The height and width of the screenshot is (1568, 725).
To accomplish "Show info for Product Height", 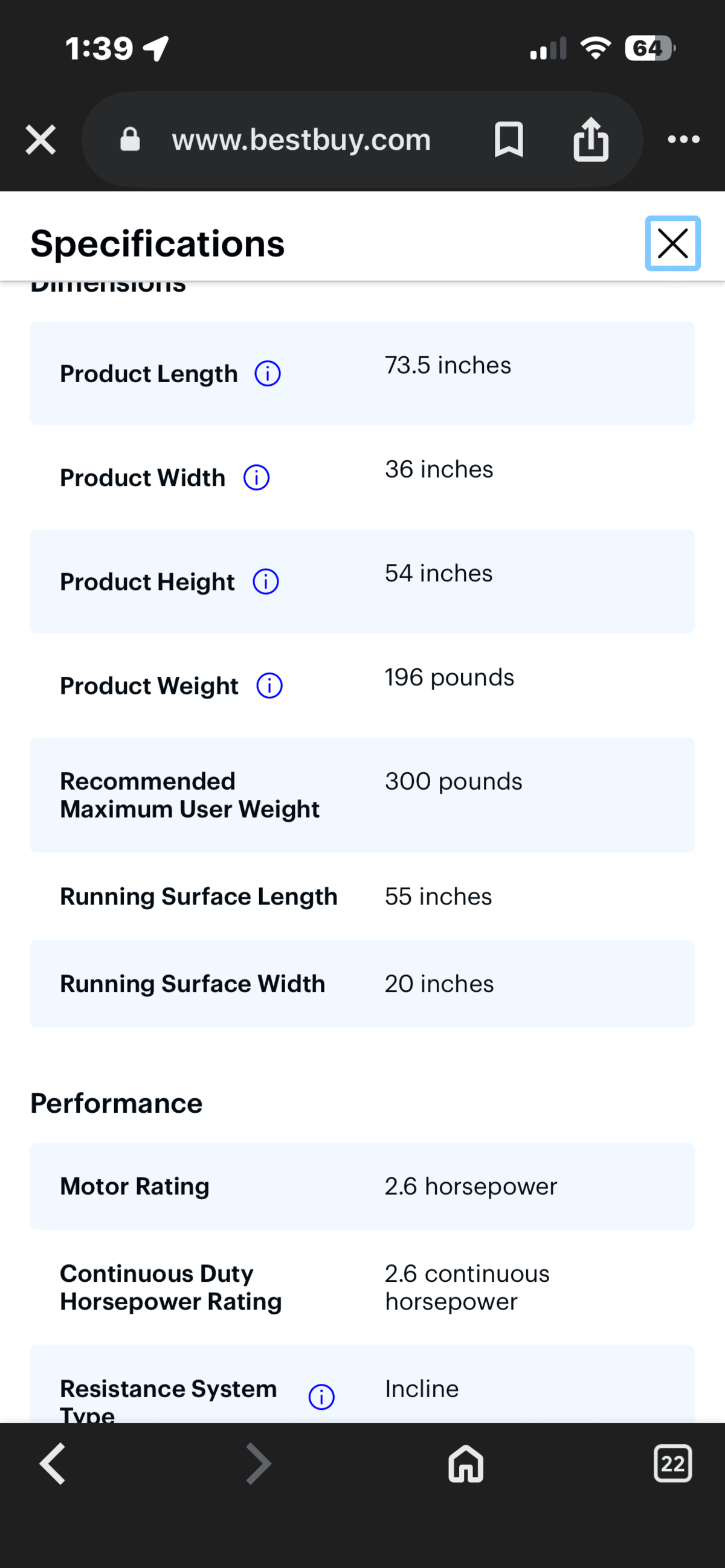I will pyautogui.click(x=266, y=582).
